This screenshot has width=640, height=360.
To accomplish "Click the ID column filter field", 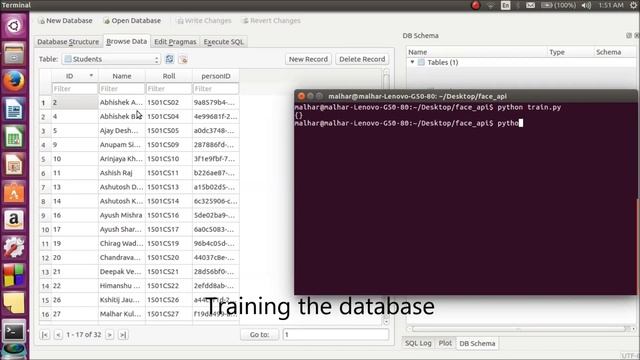I will [75, 89].
